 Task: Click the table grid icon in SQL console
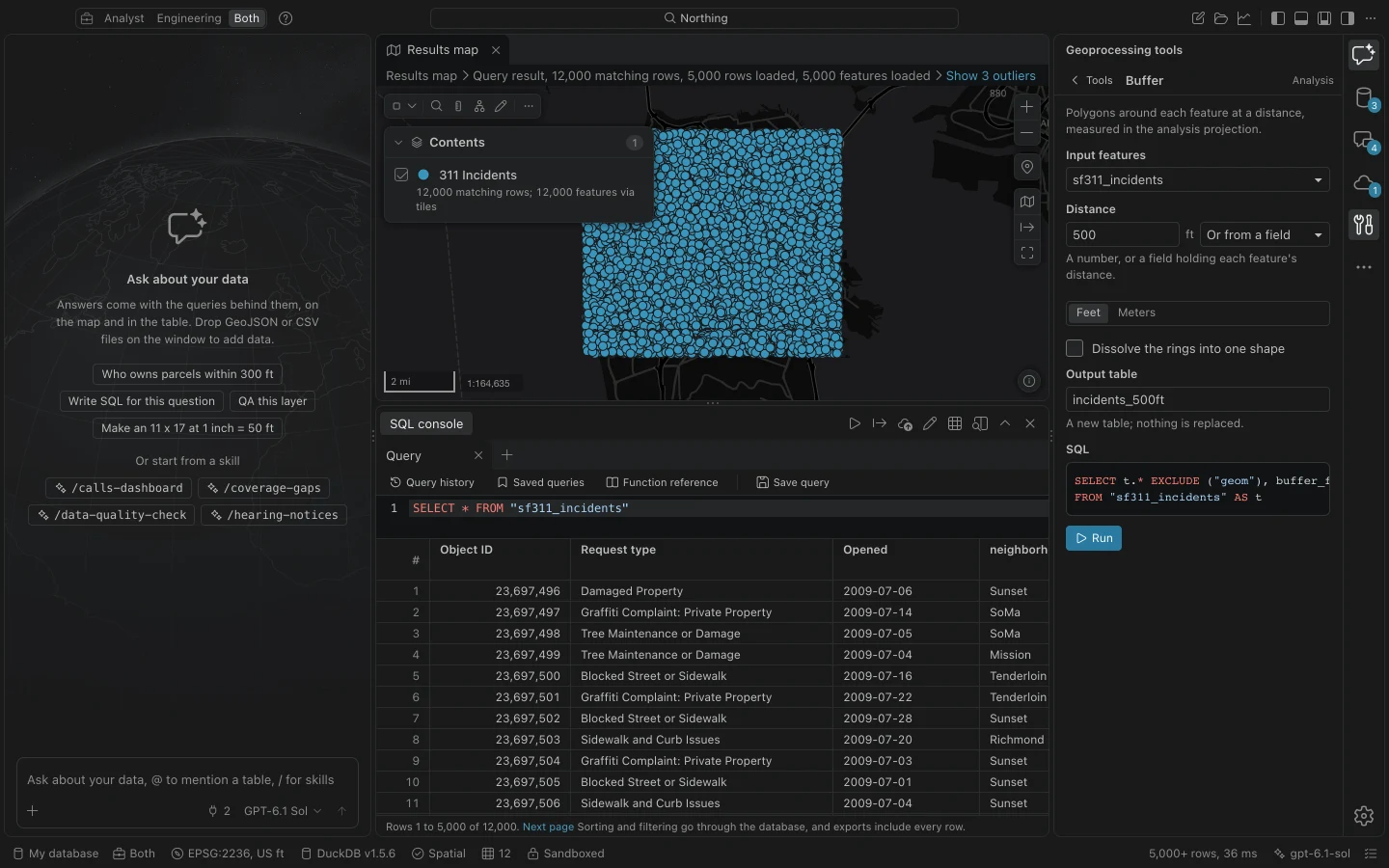coord(955,423)
